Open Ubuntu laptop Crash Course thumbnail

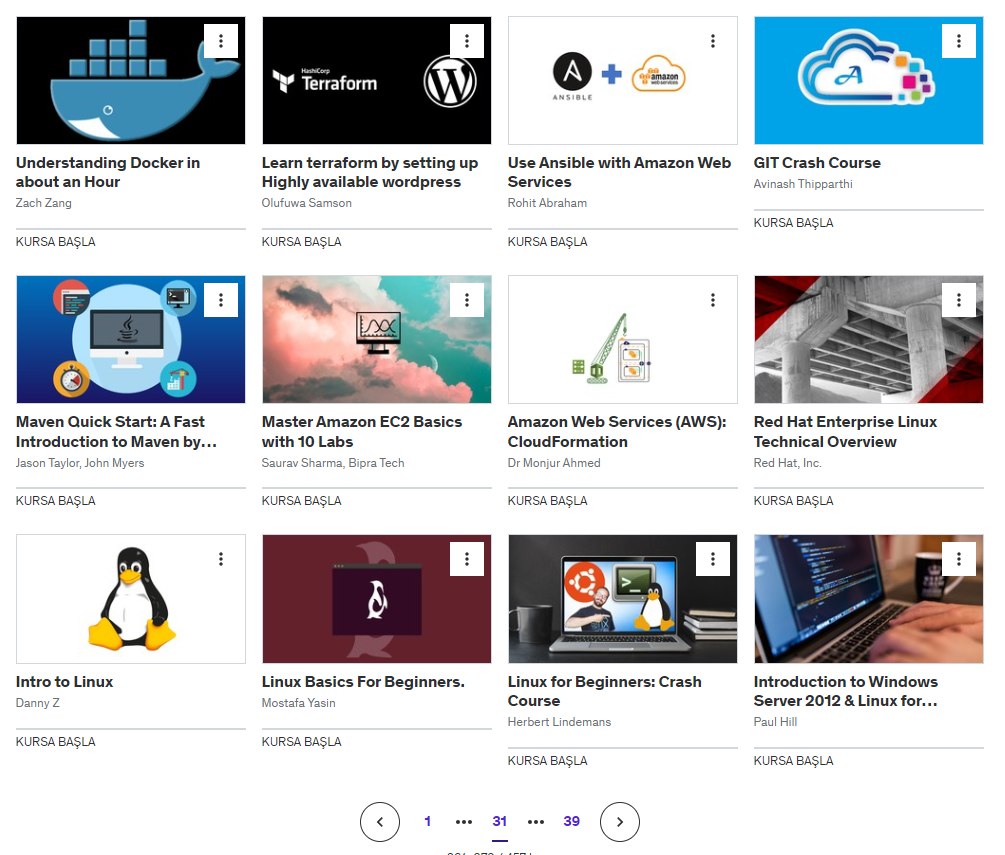[x=622, y=599]
